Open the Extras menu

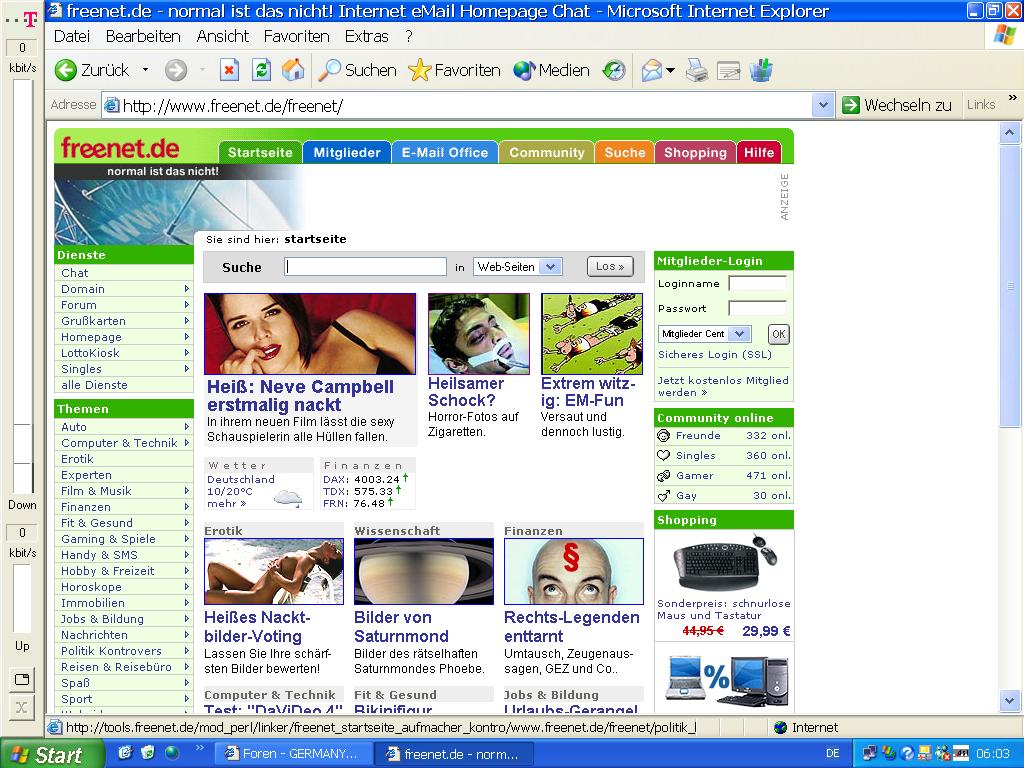tap(366, 37)
